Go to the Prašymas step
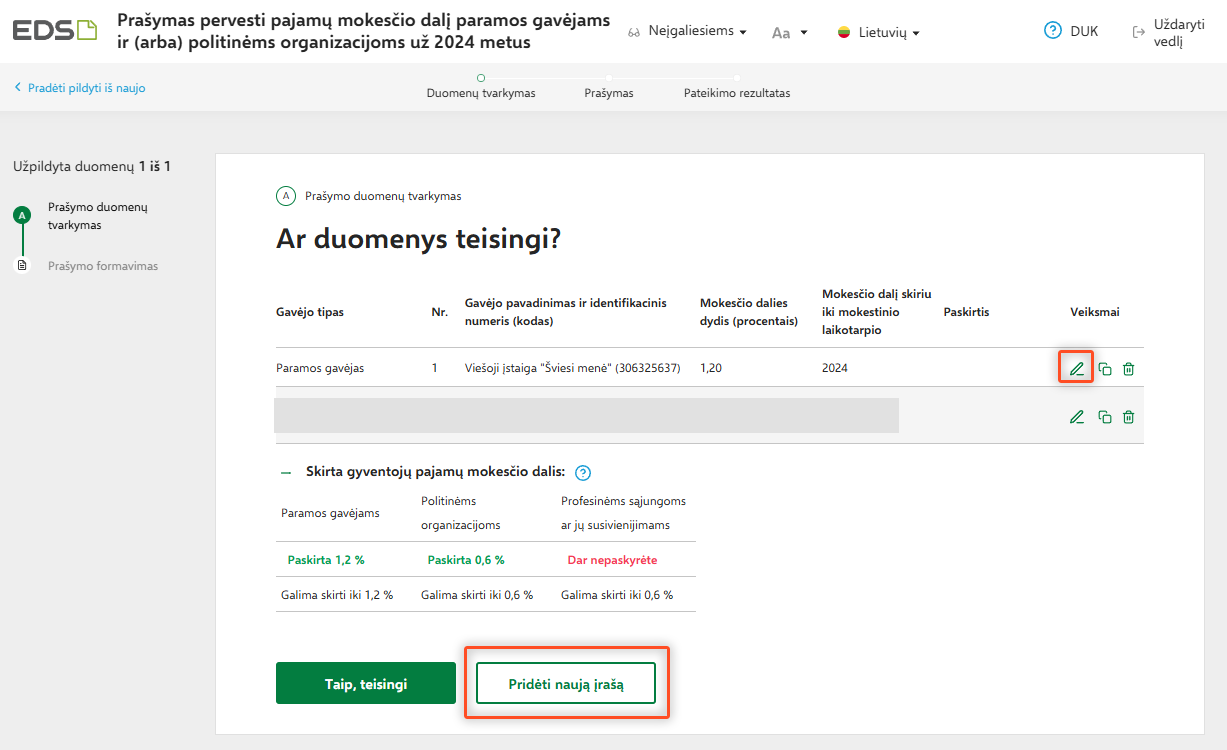 click(x=609, y=93)
